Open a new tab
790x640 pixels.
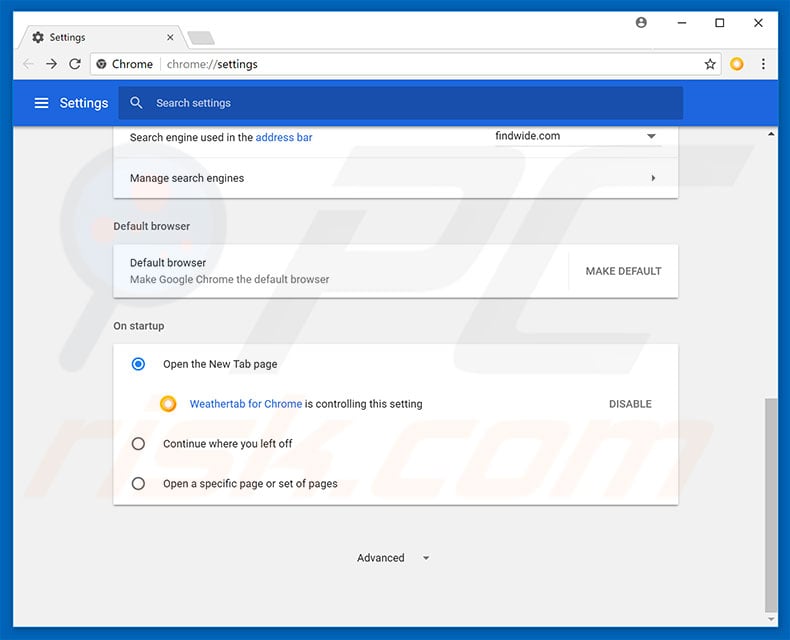[x=201, y=38]
